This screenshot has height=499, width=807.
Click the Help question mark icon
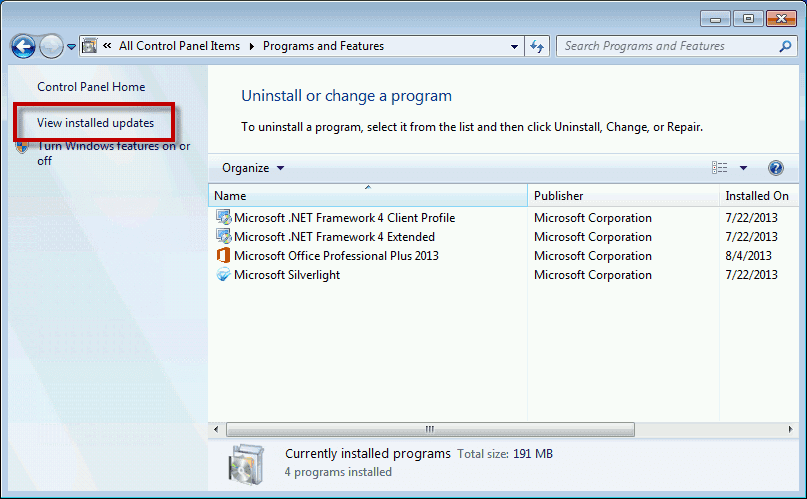pyautogui.click(x=776, y=168)
